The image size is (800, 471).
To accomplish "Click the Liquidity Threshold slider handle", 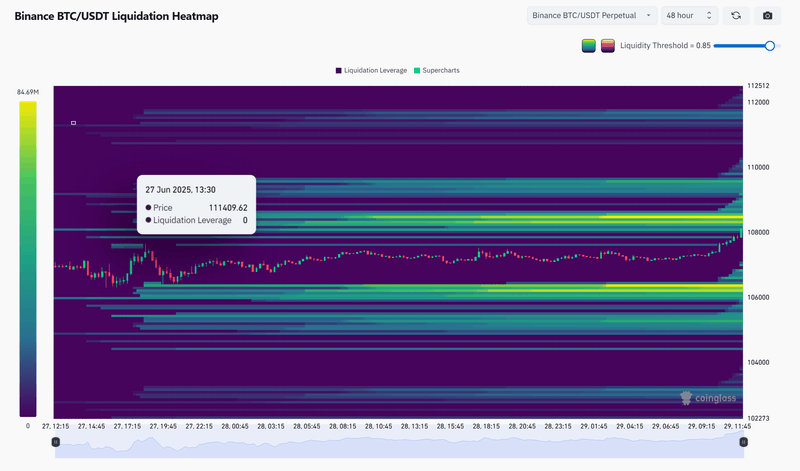I will click(770, 46).
